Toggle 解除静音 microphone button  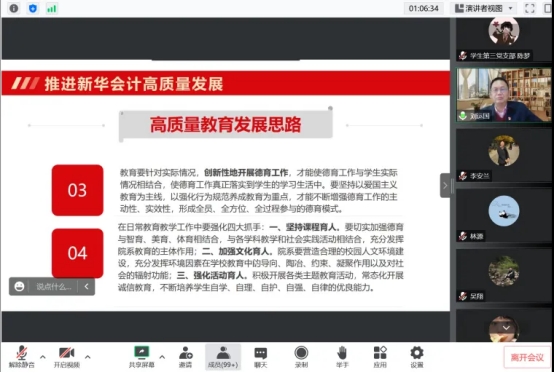[22, 357]
